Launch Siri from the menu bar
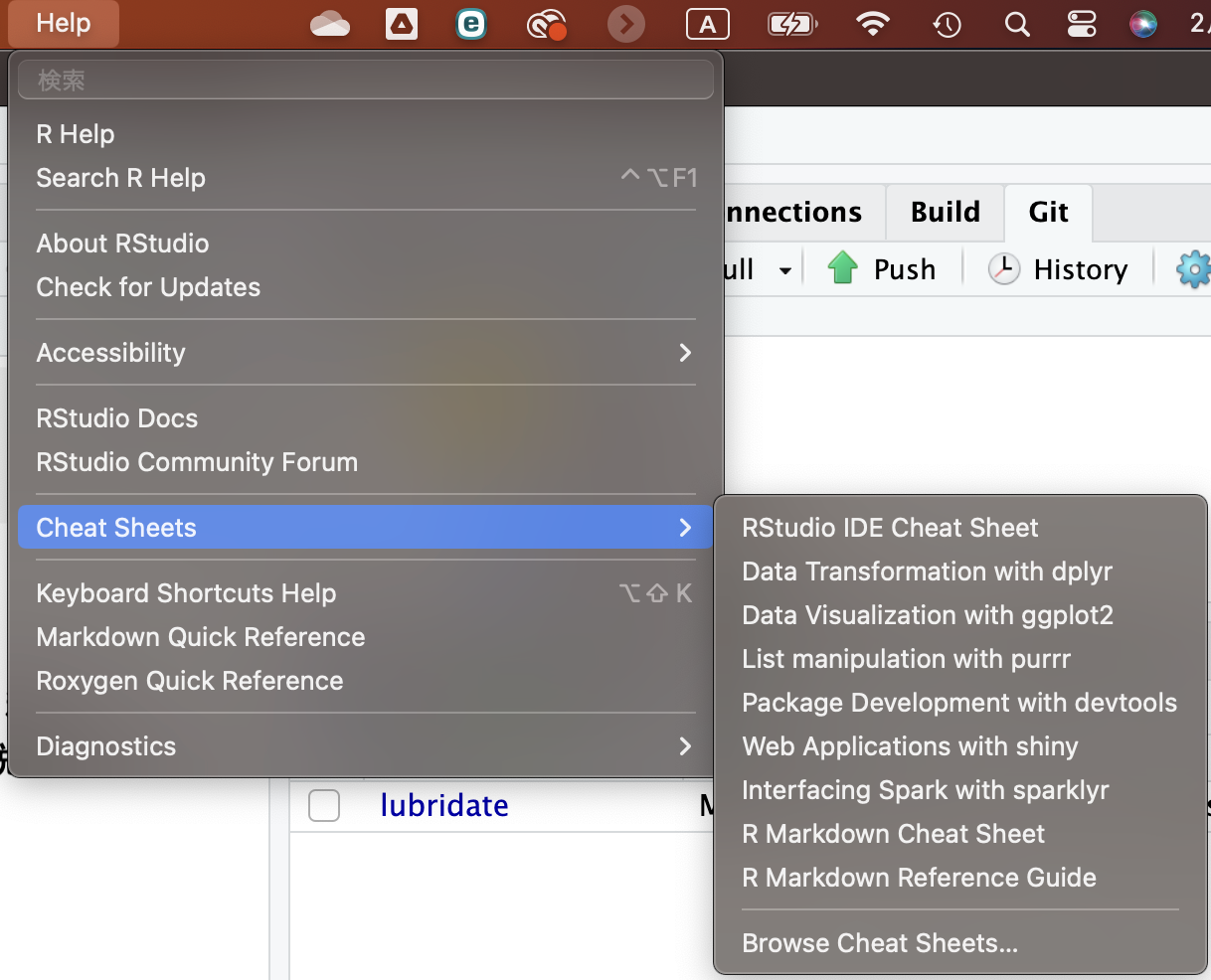 [x=1143, y=24]
